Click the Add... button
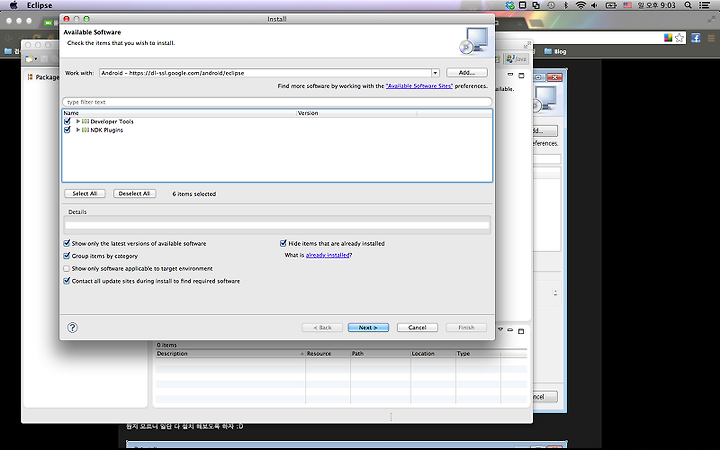The image size is (720, 450). 467,73
